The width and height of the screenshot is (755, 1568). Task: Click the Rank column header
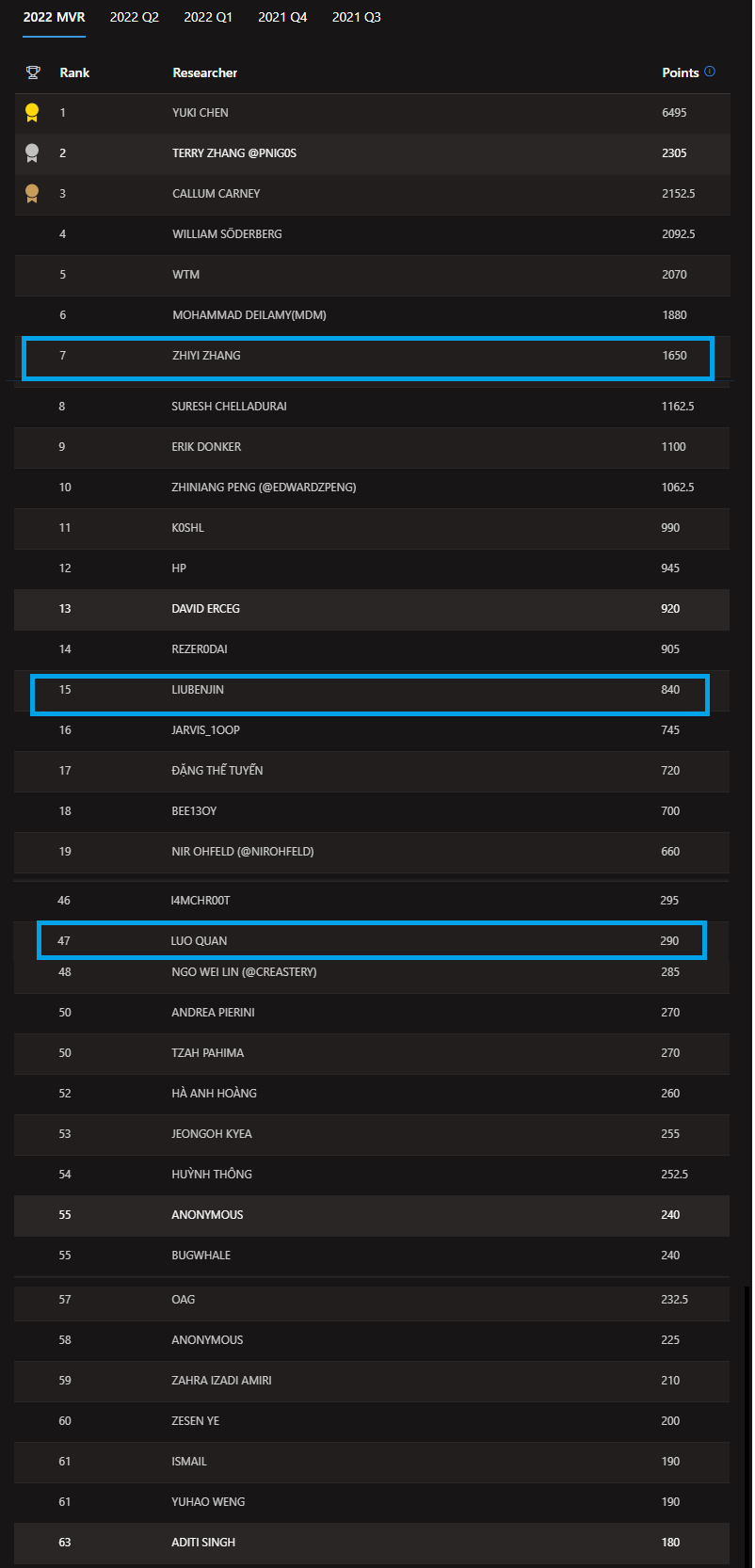coord(74,72)
